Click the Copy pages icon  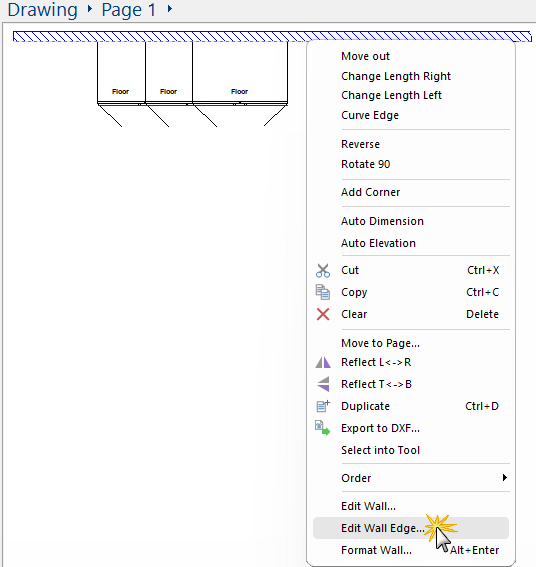[x=323, y=292]
